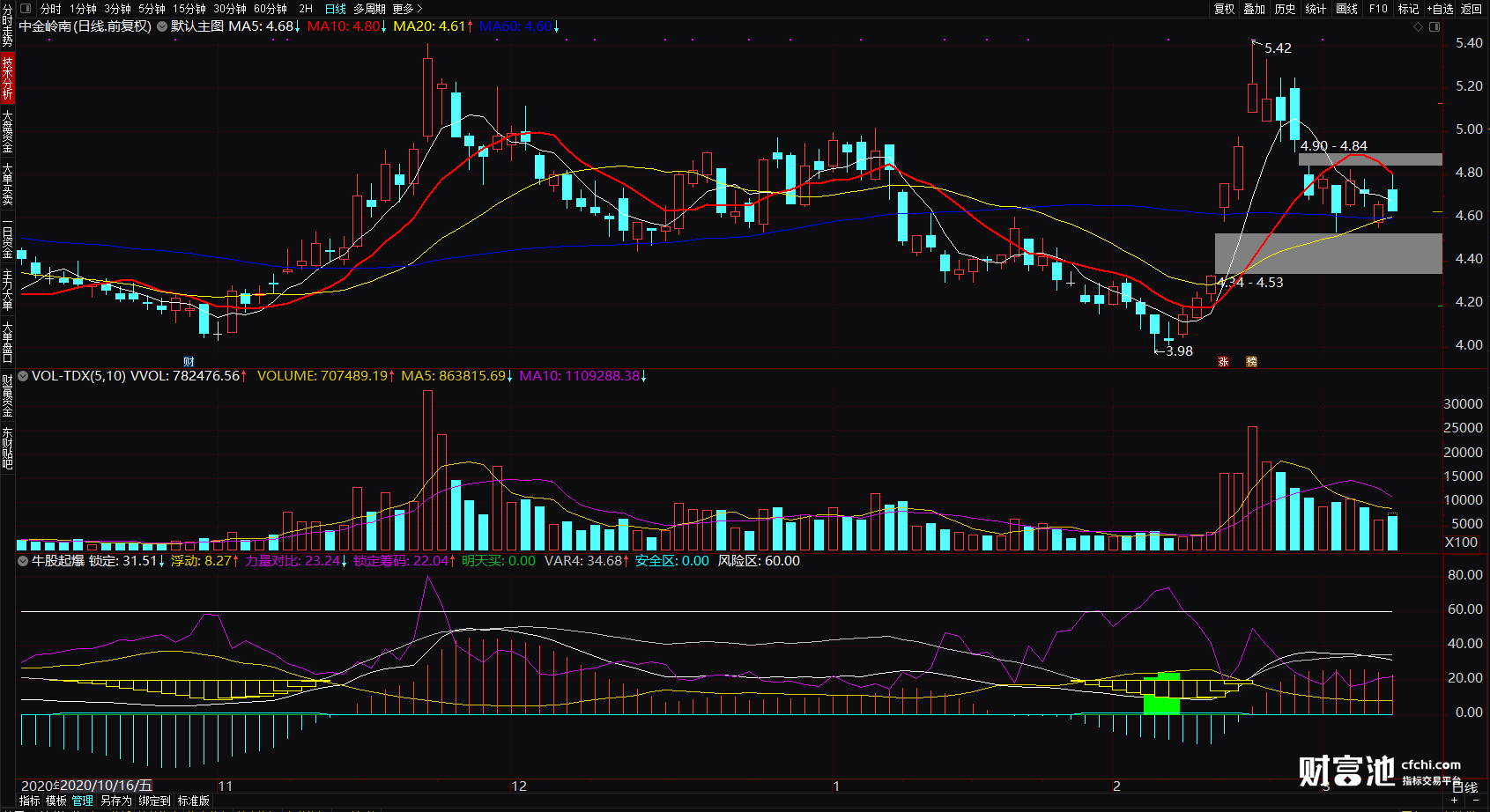
Task: Click 锁定: 31.51 indicator value
Action: (x=126, y=561)
